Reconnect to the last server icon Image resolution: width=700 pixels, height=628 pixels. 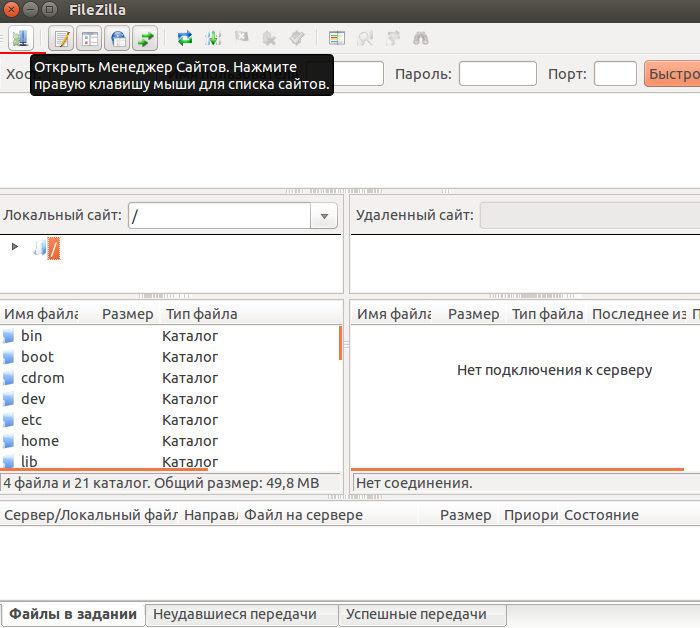(297, 38)
